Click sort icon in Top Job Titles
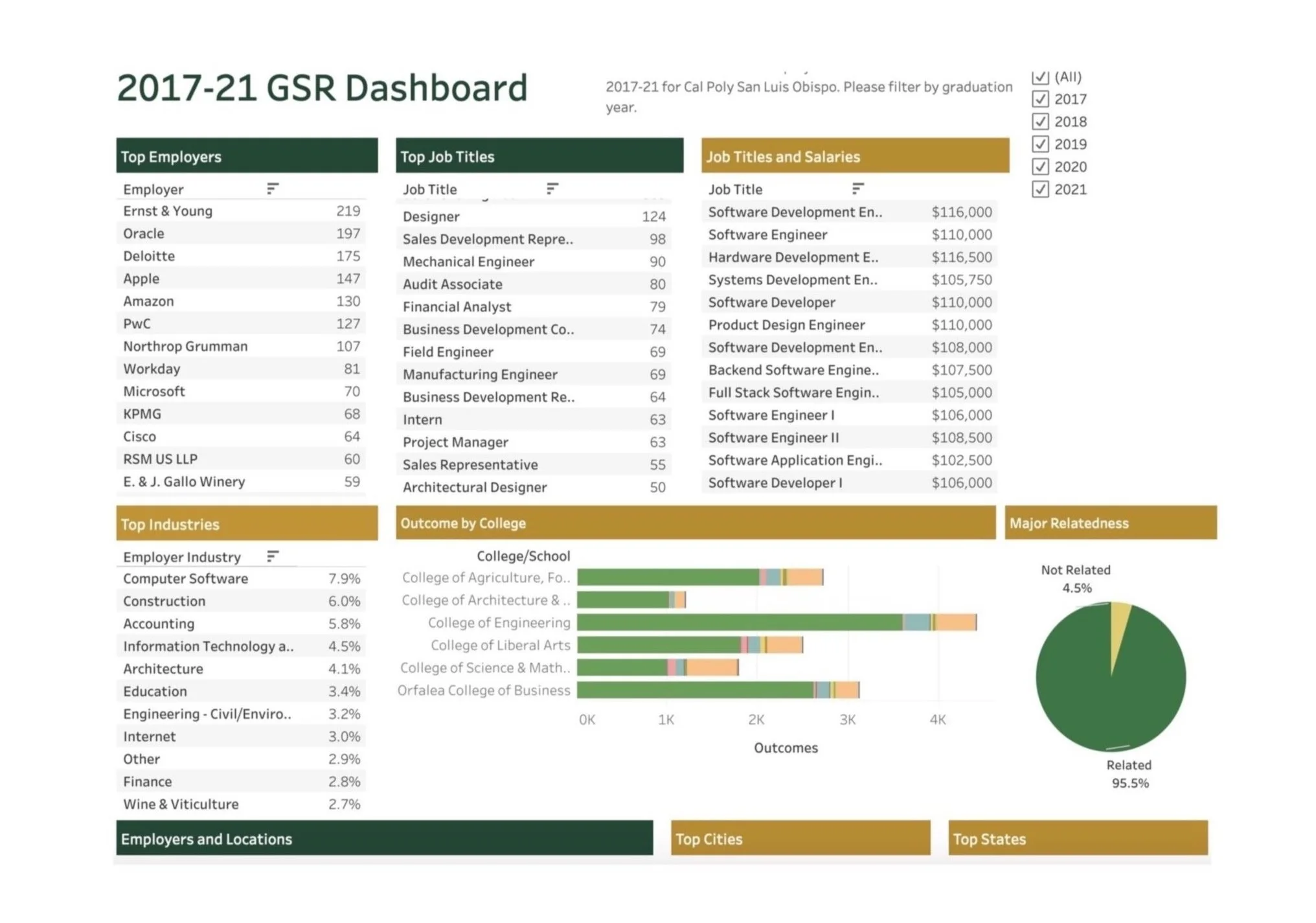The width and height of the screenshot is (1316, 923). click(552, 188)
